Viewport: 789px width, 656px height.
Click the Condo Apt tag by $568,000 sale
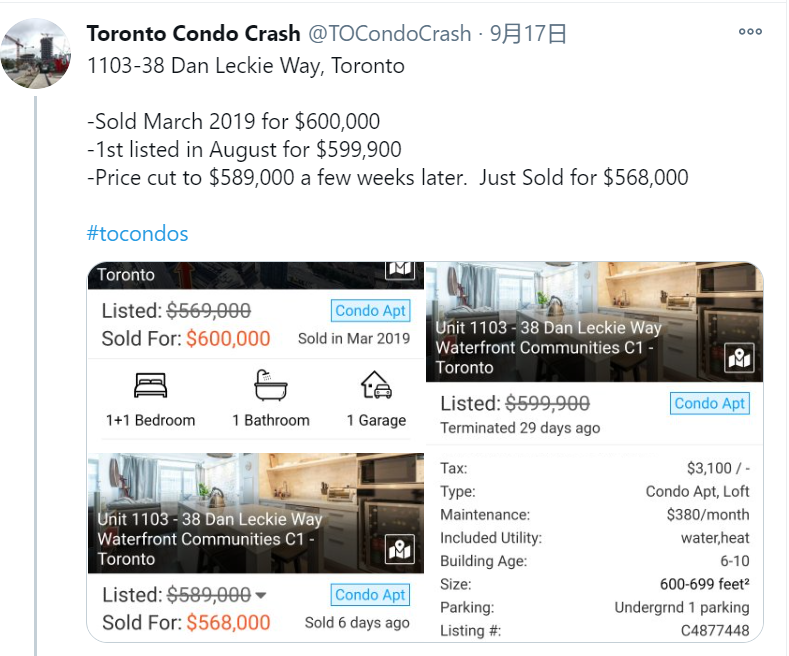pos(370,595)
